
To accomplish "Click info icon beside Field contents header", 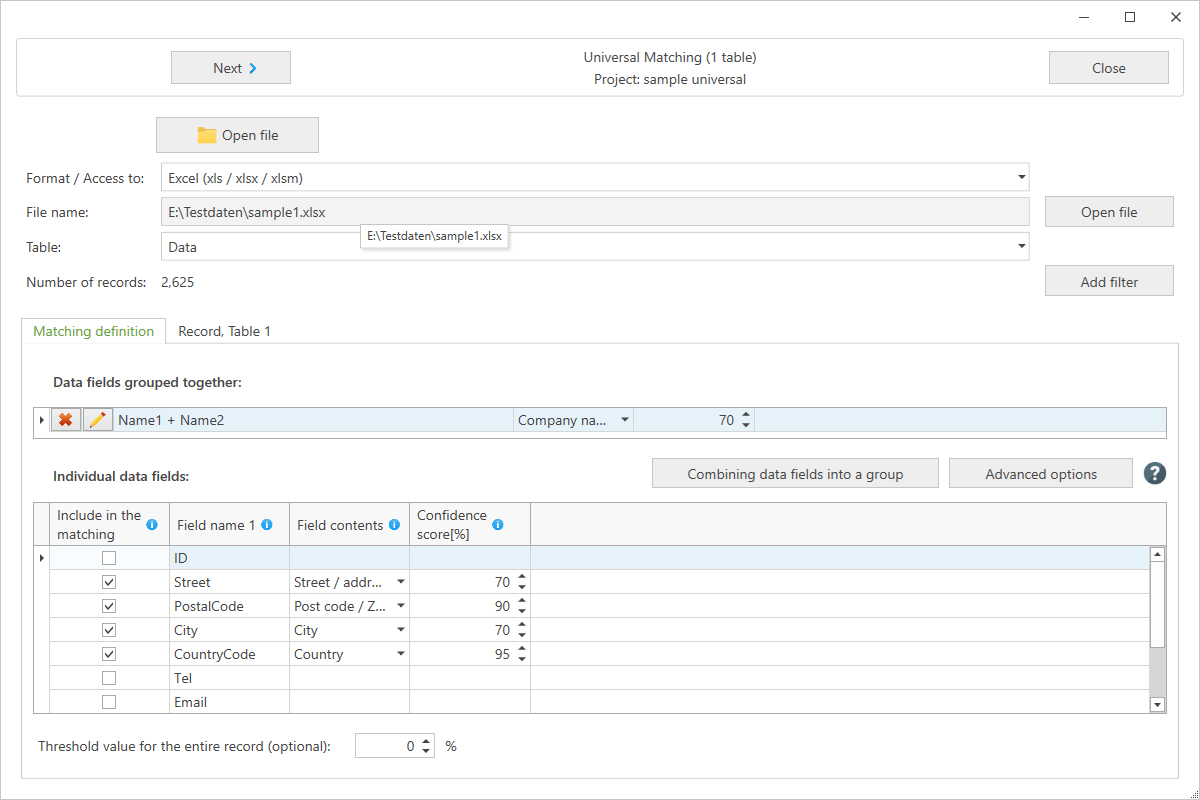I will 394,524.
